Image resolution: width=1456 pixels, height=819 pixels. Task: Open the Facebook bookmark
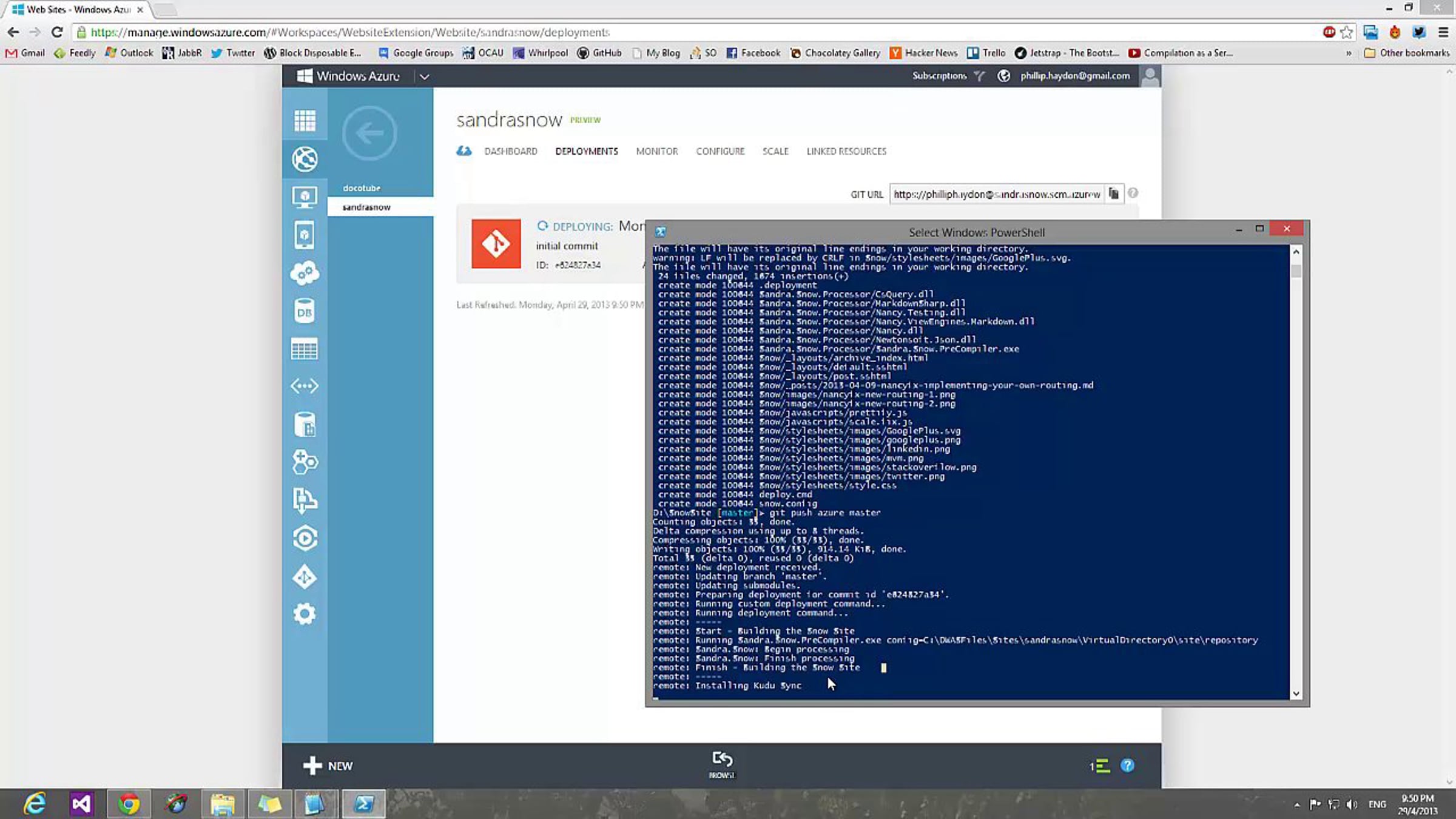(x=753, y=53)
